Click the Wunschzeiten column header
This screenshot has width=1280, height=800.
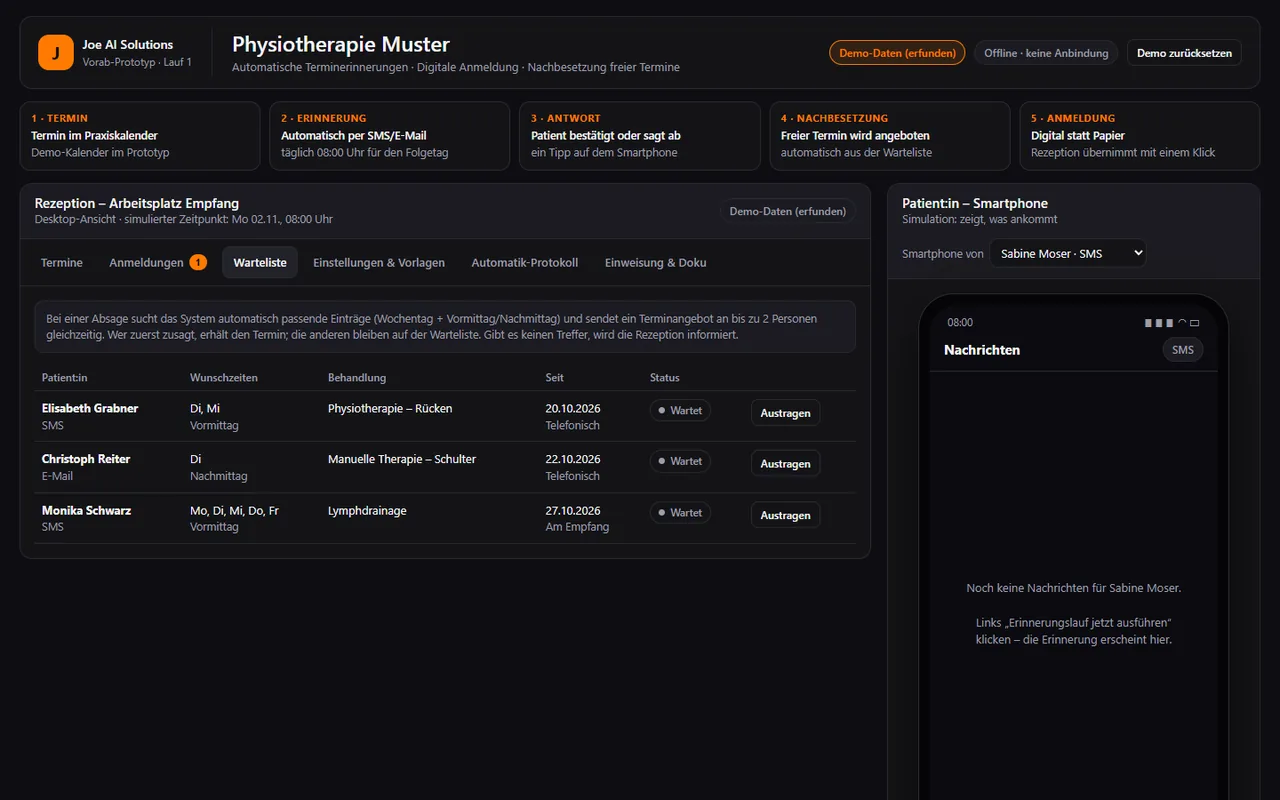224,378
